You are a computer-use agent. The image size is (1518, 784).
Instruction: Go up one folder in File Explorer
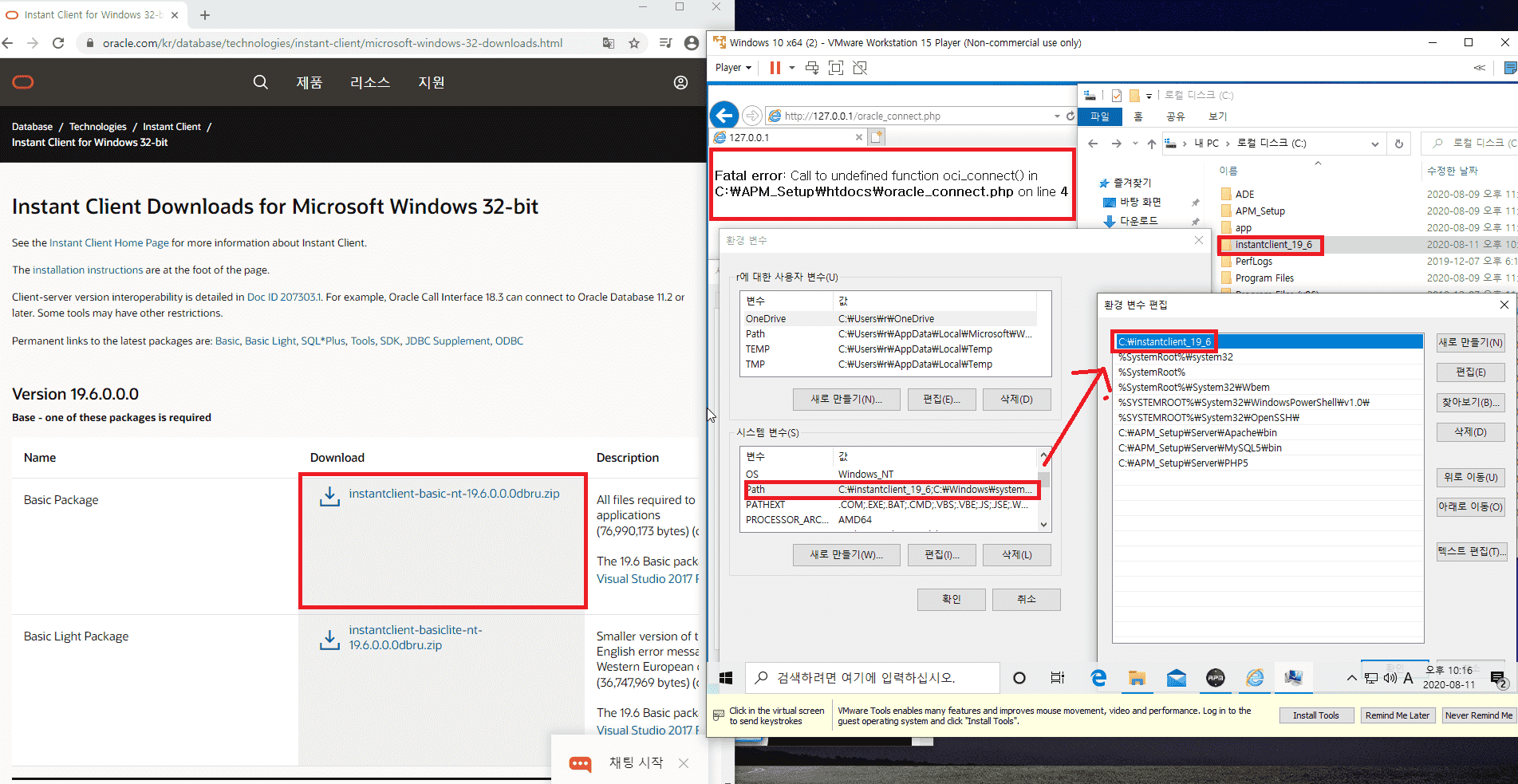click(x=1151, y=144)
